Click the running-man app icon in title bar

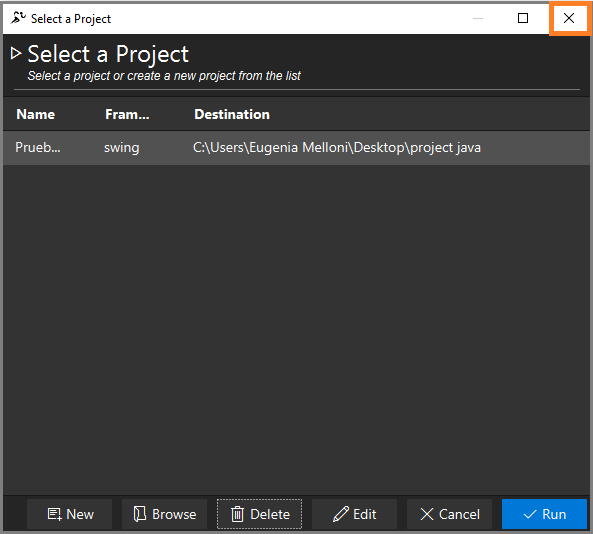point(18,18)
